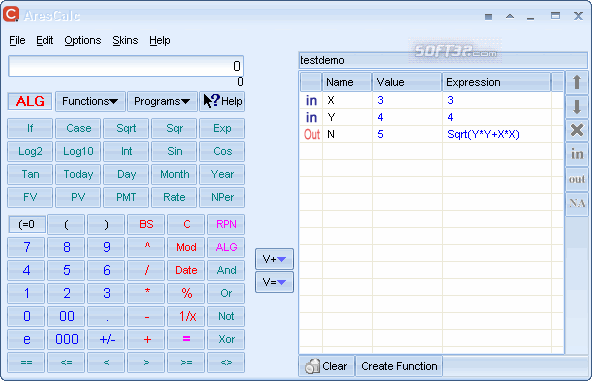Open the Skins menu
The width and height of the screenshot is (592, 381).
click(x=125, y=40)
